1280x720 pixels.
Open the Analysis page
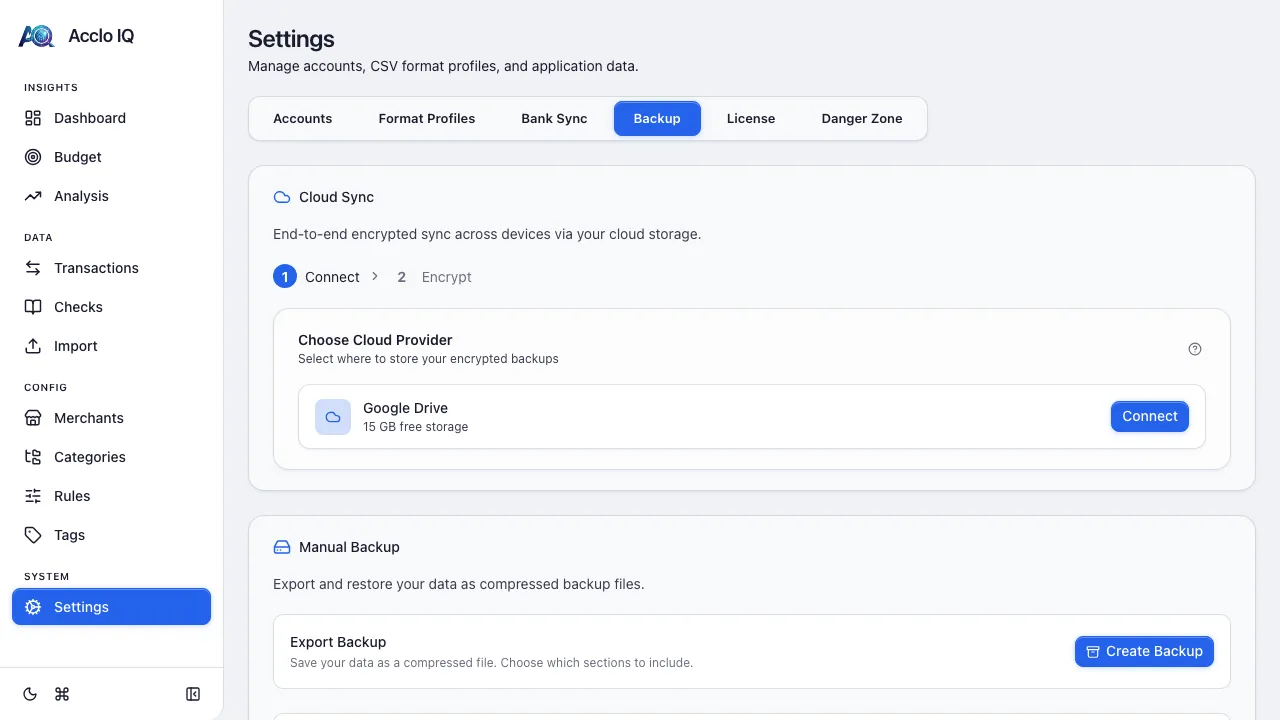click(x=111, y=196)
